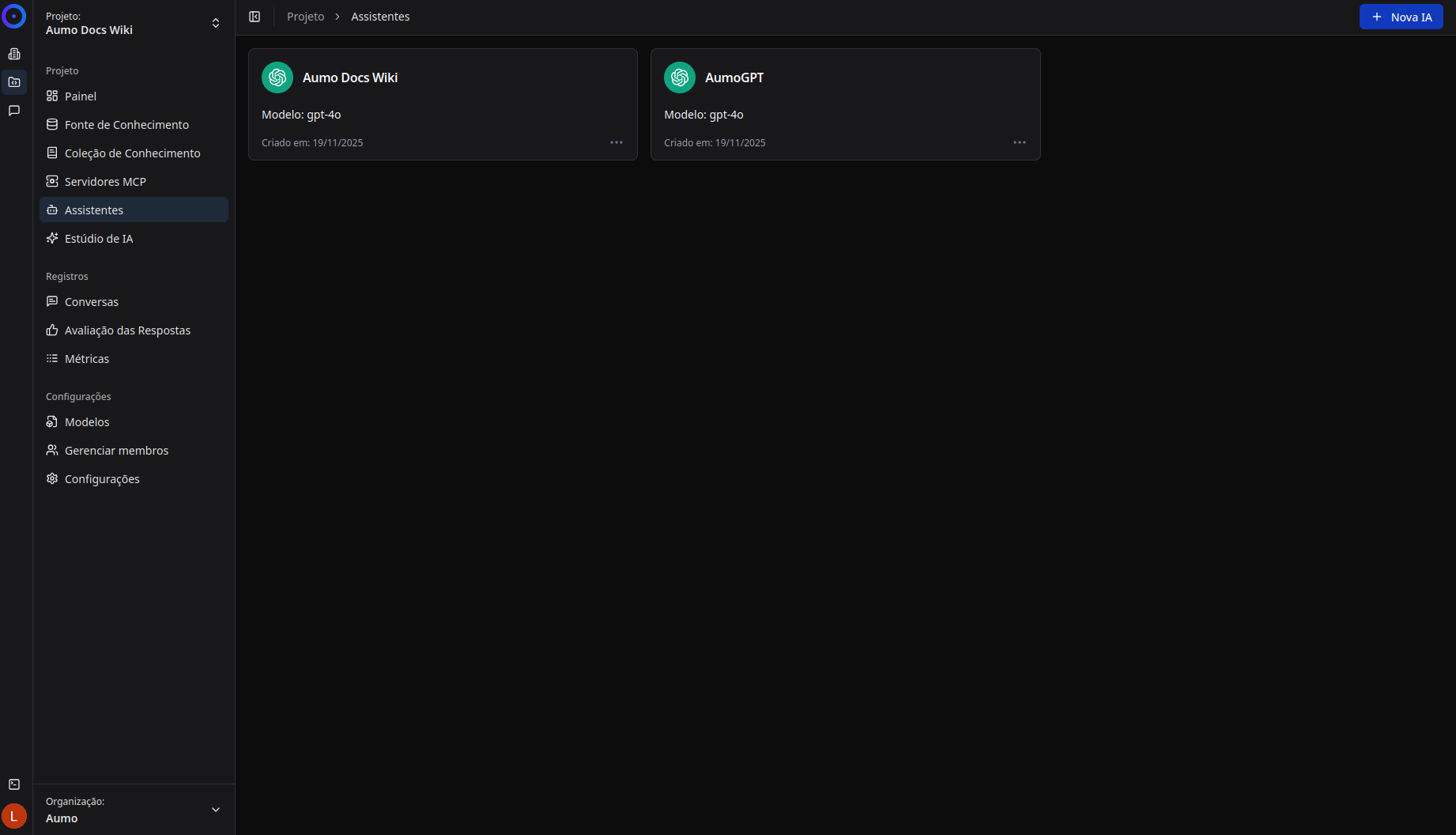Open the chat bubble icon in left rail
The width and height of the screenshot is (1456, 835).
[14, 111]
